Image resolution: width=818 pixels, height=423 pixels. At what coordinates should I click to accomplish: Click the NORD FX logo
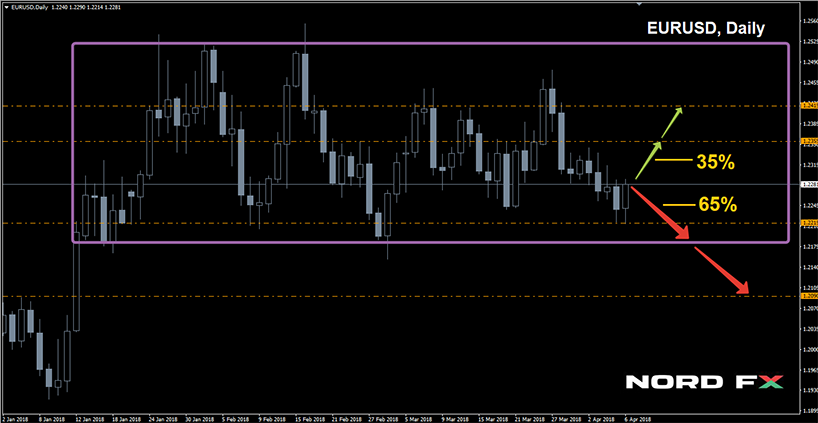click(x=704, y=382)
